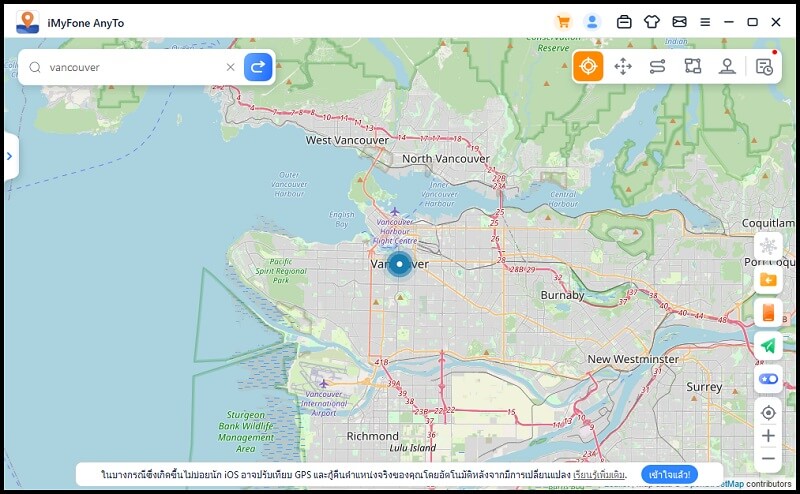Click the Coquitlam map label
The image size is (800, 494).
(768, 223)
